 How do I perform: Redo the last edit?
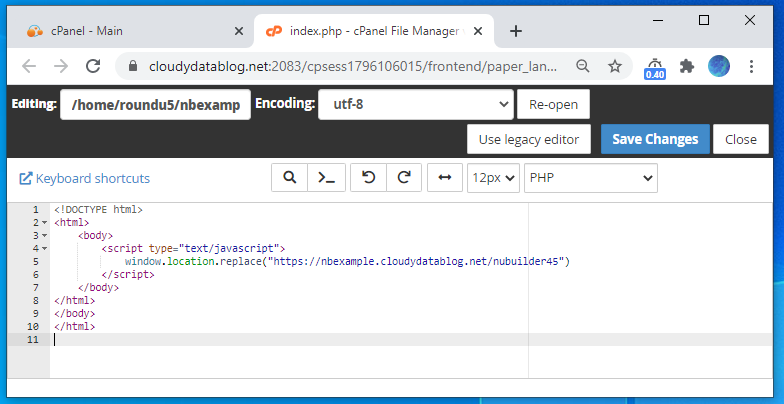(x=404, y=178)
